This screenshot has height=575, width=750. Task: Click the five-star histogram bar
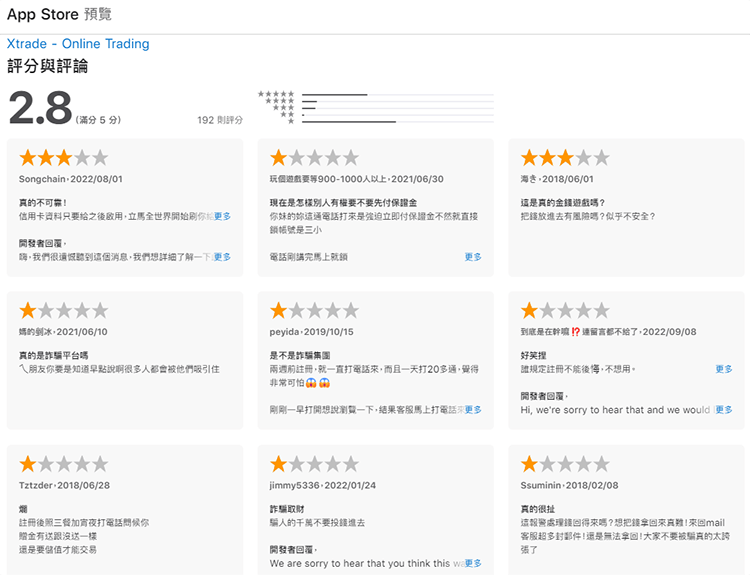click(397, 95)
